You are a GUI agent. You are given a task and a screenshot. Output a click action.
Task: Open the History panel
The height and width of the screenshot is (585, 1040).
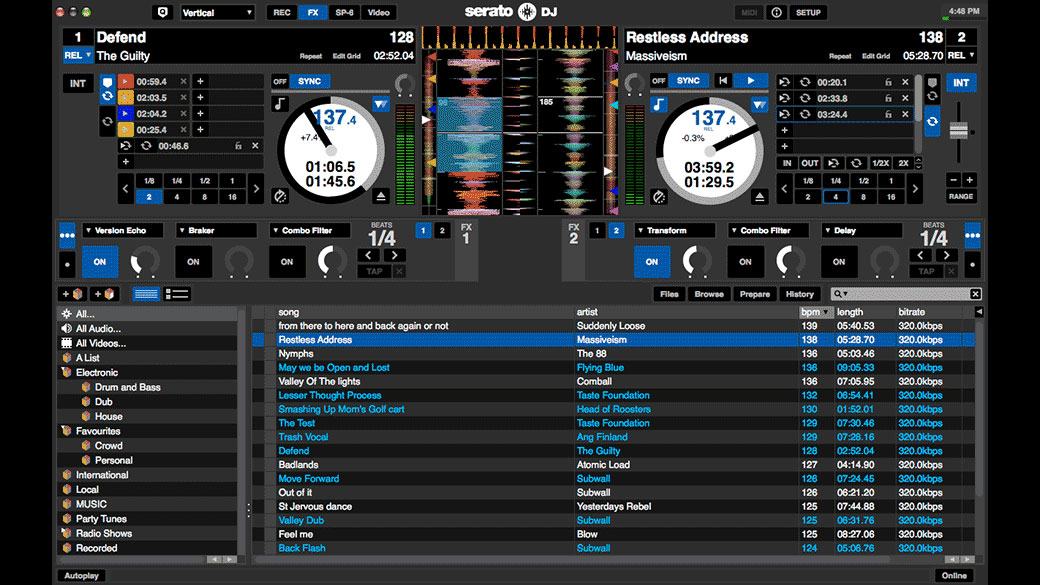[x=799, y=294]
